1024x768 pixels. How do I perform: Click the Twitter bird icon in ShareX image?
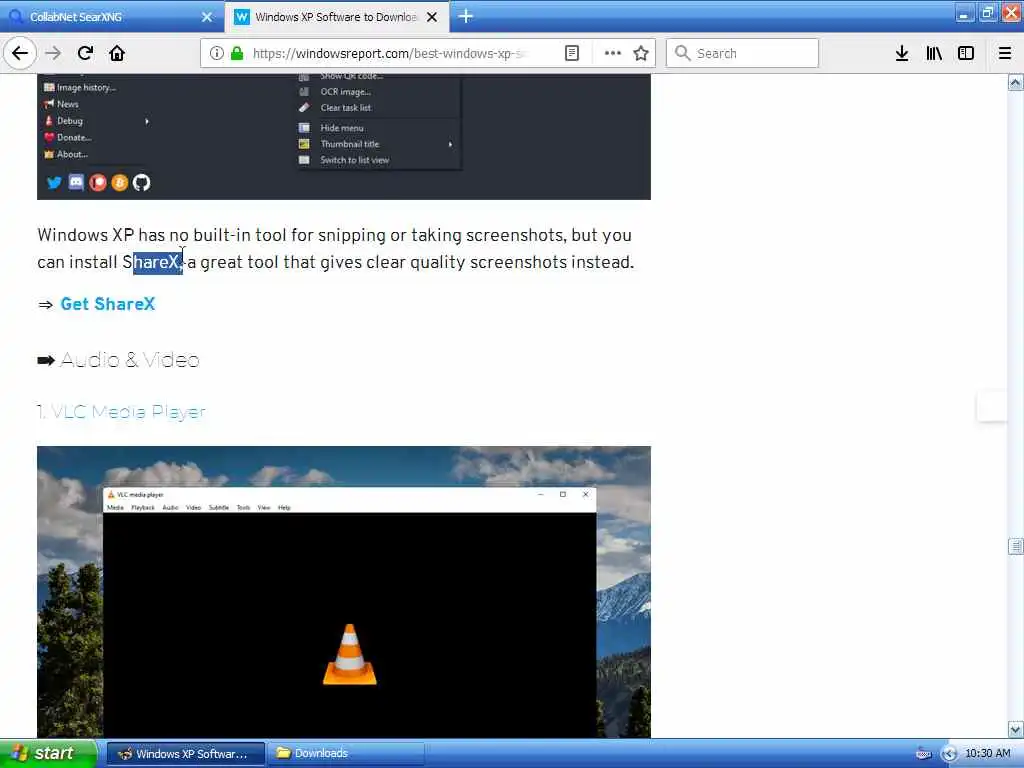tap(54, 182)
